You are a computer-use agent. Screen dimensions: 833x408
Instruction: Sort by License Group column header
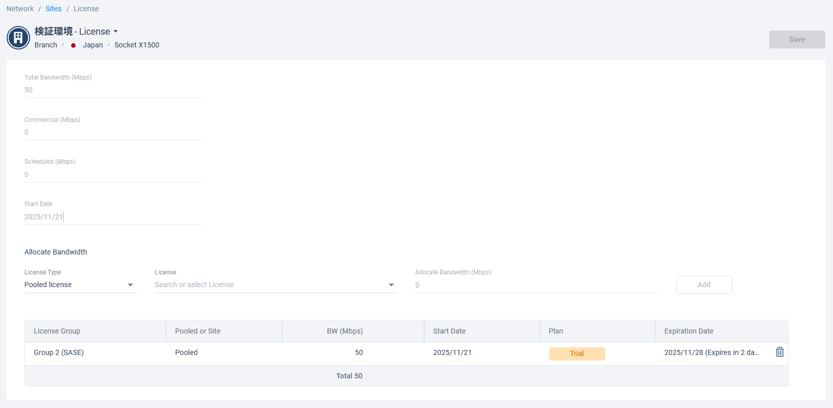tap(57, 331)
